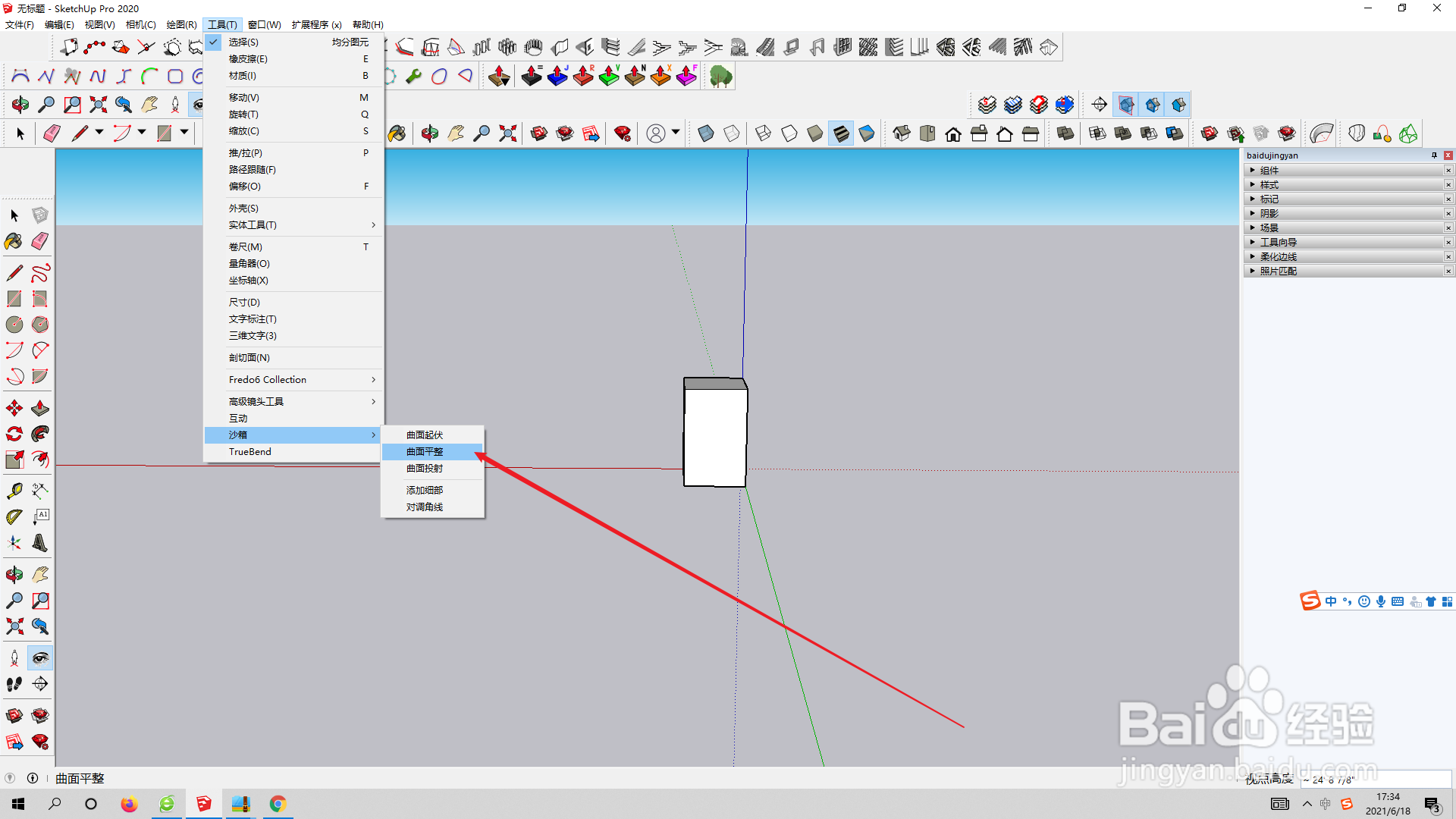
Task: Select the Follow Me tool in the left toolbar
Action: tap(40, 434)
